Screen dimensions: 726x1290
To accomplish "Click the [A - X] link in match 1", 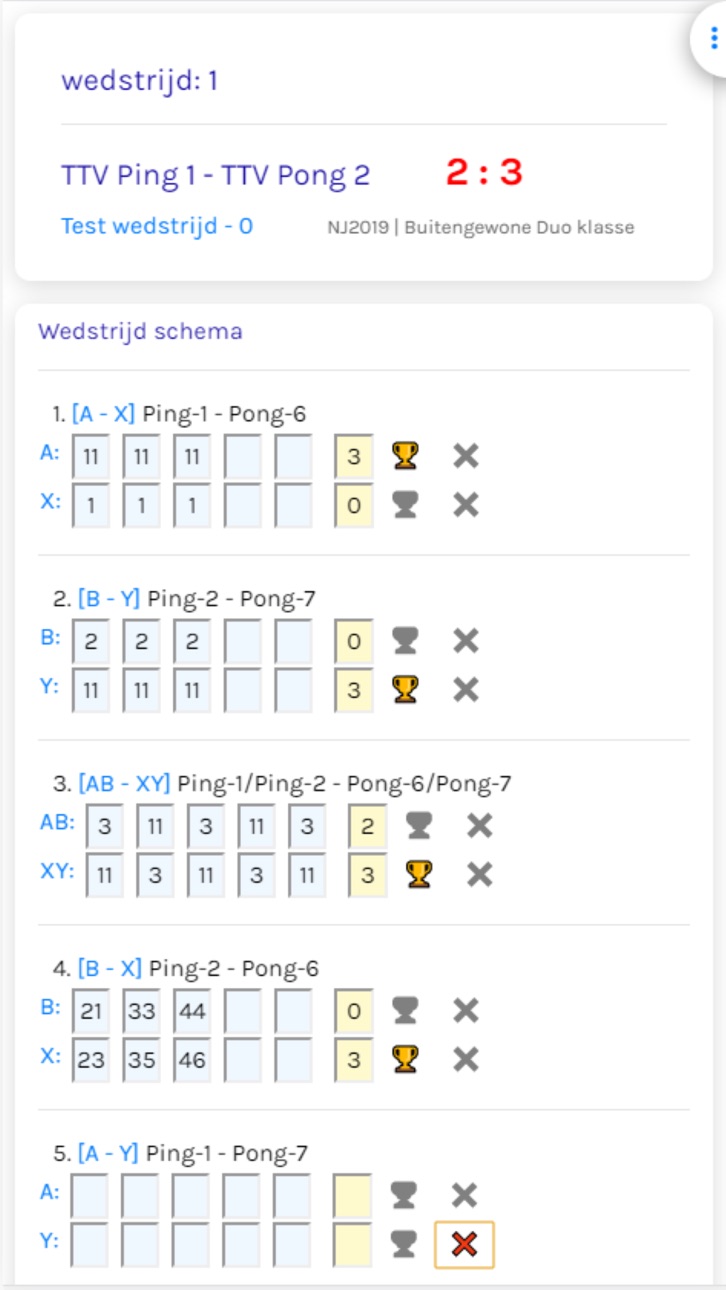I will pyautogui.click(x=103, y=414).
